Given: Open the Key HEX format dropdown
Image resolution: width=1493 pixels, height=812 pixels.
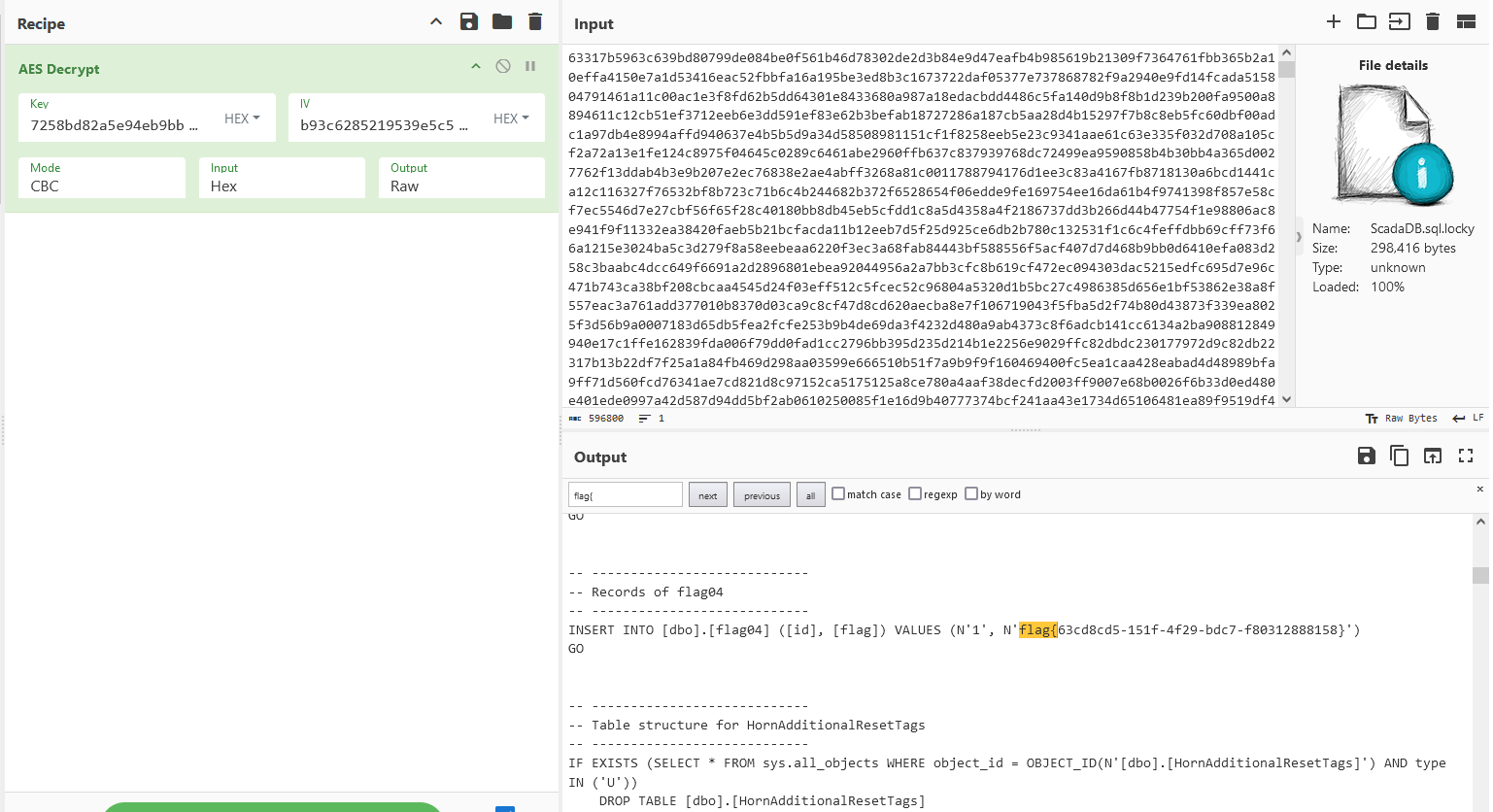Looking at the screenshot, I should pyautogui.click(x=242, y=118).
